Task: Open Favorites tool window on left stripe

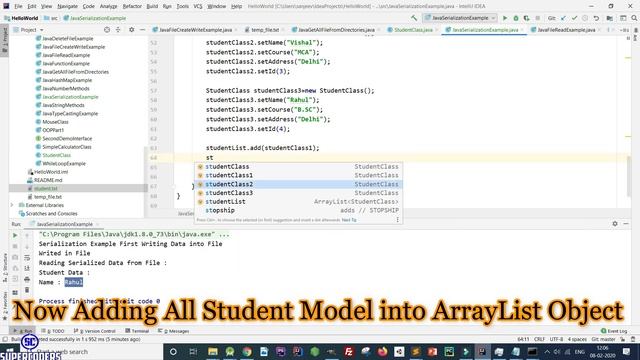Action: tap(5, 306)
